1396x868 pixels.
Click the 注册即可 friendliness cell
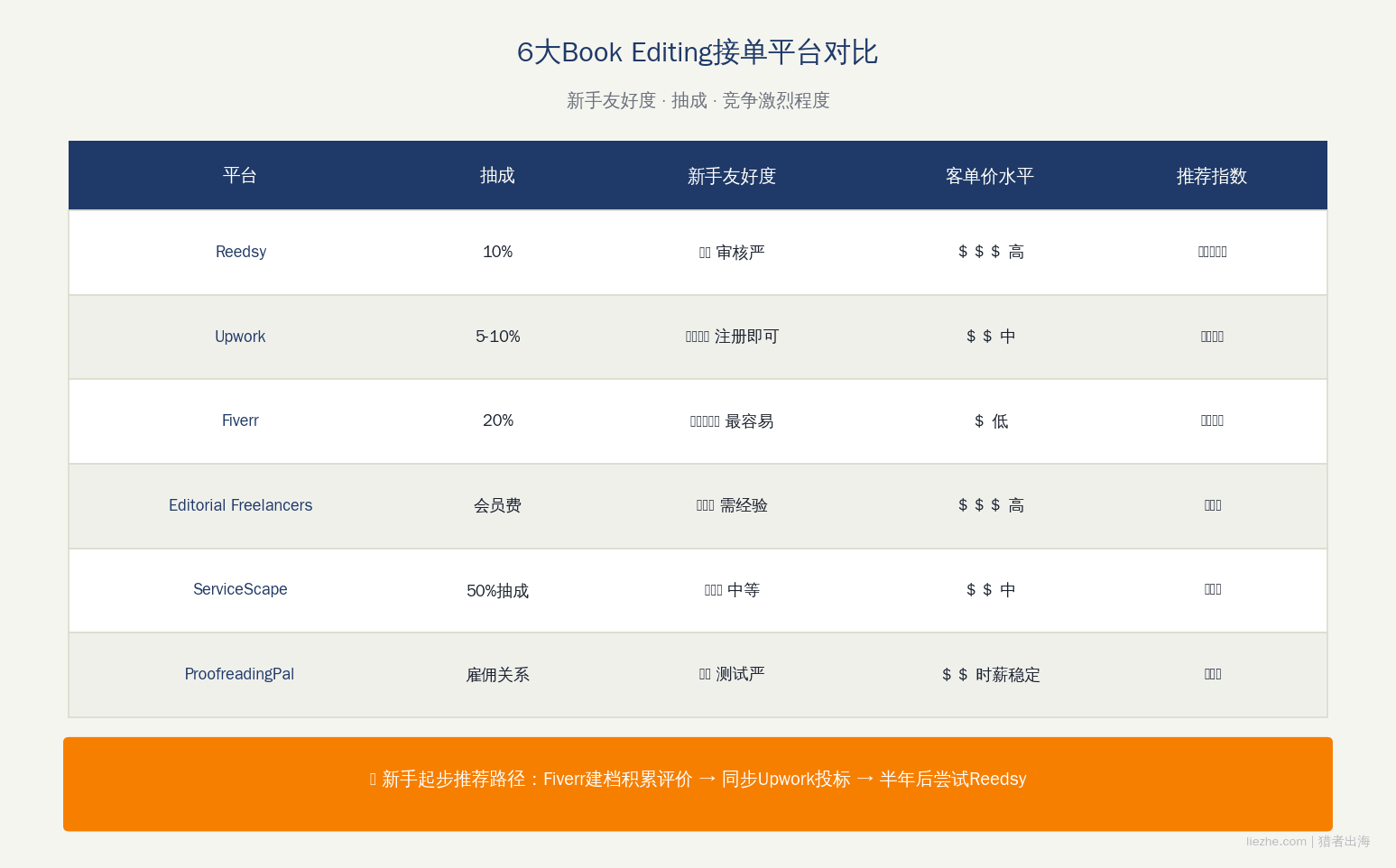click(x=732, y=337)
